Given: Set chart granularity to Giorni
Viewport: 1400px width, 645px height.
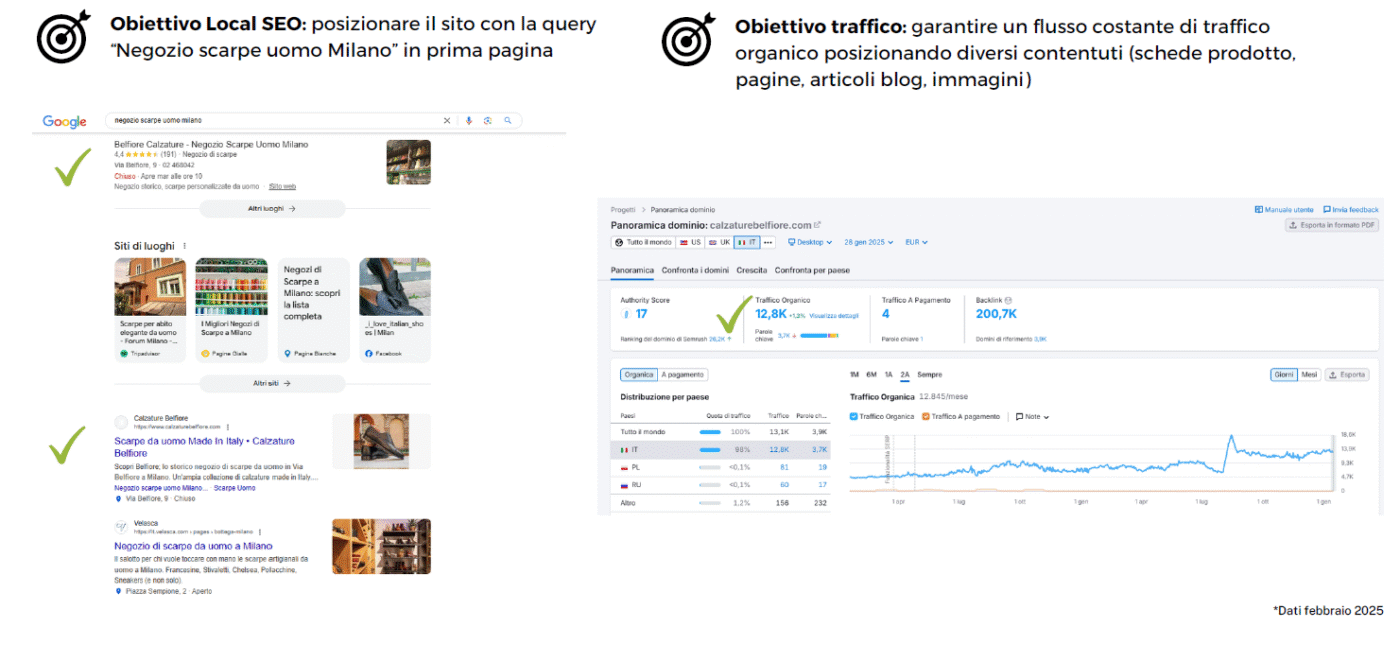Looking at the screenshot, I should [1283, 375].
